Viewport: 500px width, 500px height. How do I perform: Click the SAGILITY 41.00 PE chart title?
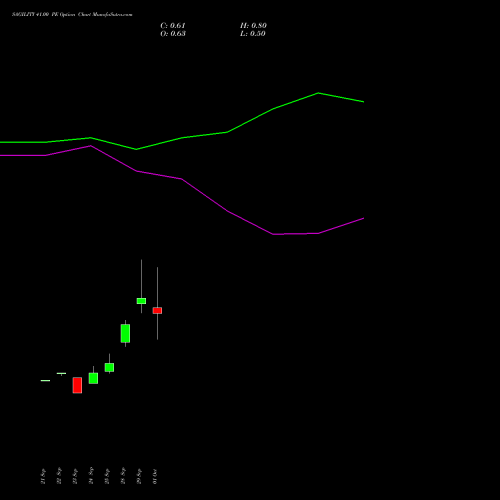click(x=72, y=15)
